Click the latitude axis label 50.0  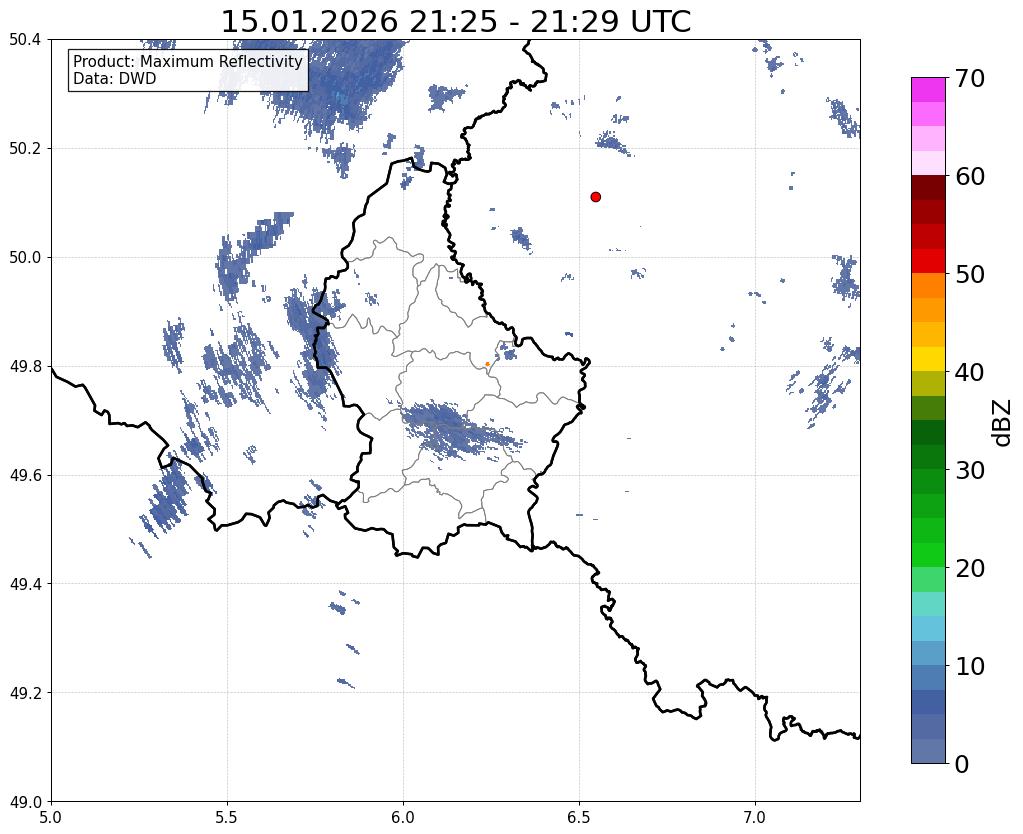tap(25, 257)
